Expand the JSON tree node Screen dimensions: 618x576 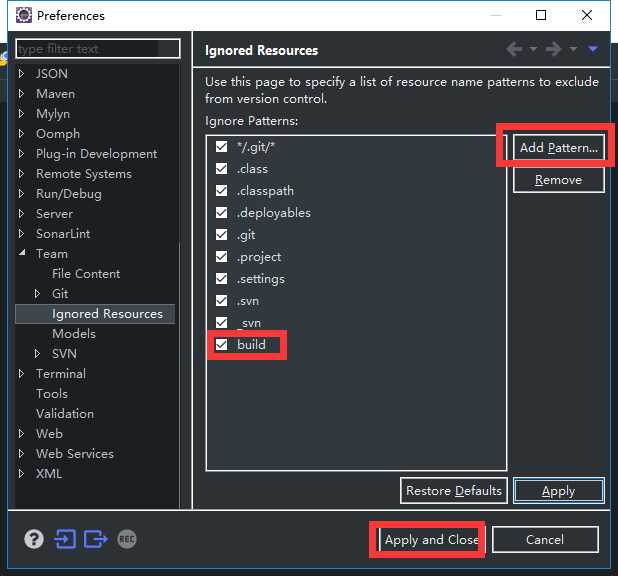pyautogui.click(x=21, y=73)
